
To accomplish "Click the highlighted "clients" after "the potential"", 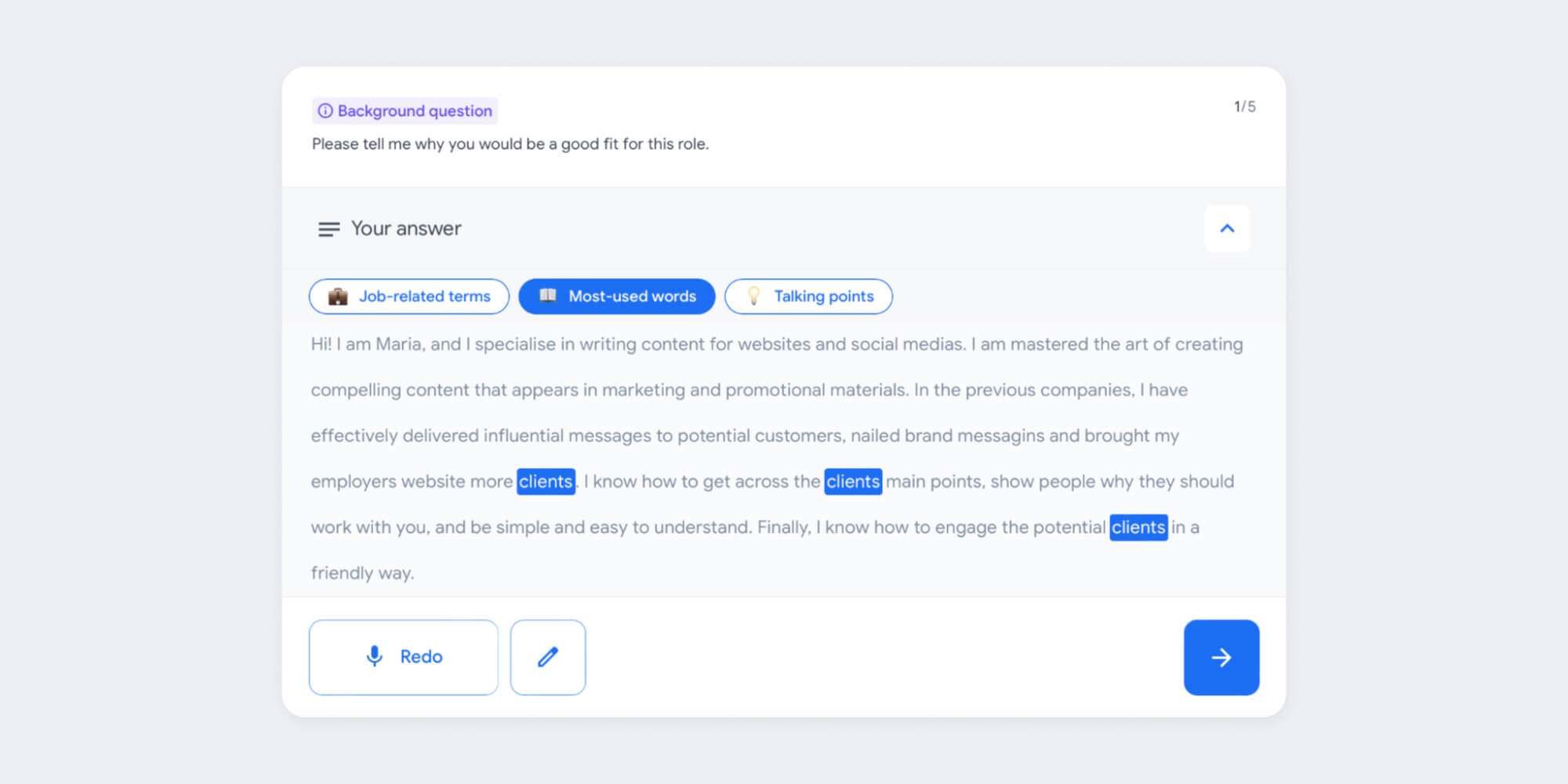I will click(1138, 527).
